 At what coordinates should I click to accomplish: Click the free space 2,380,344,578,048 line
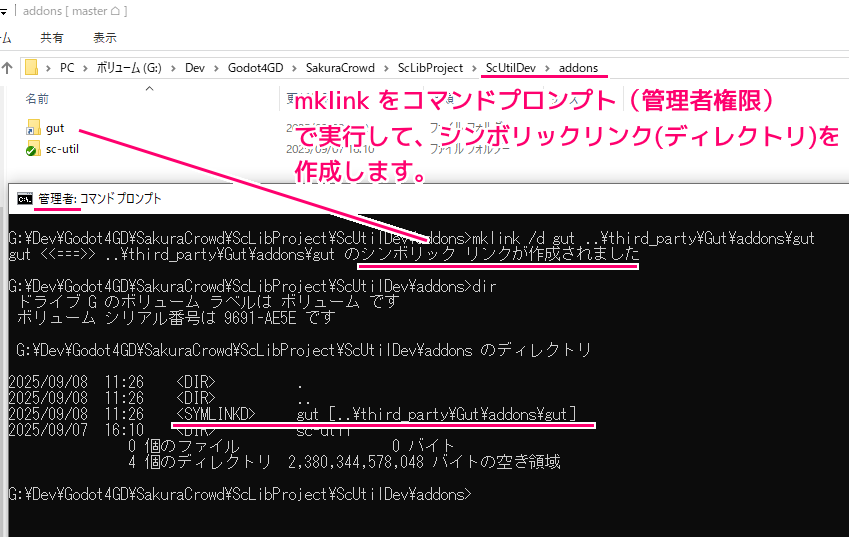point(344,462)
